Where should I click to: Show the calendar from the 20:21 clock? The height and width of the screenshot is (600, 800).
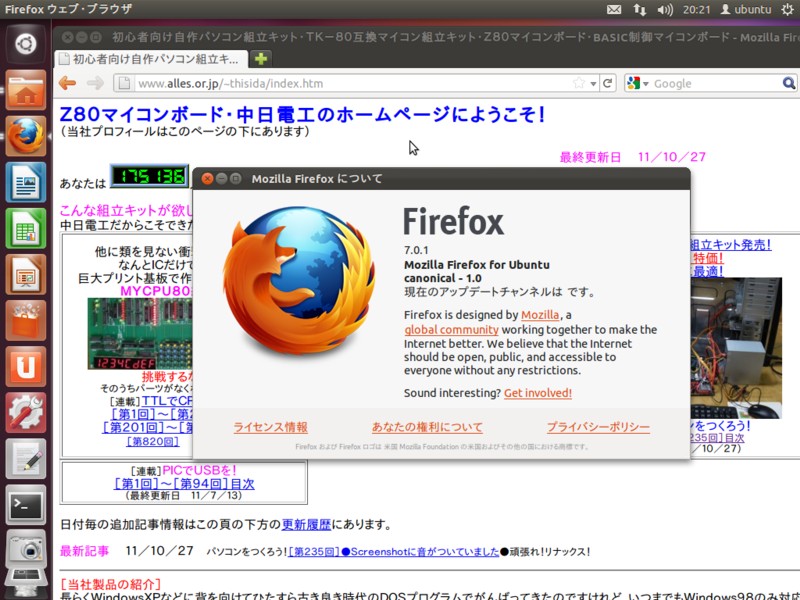(x=696, y=9)
